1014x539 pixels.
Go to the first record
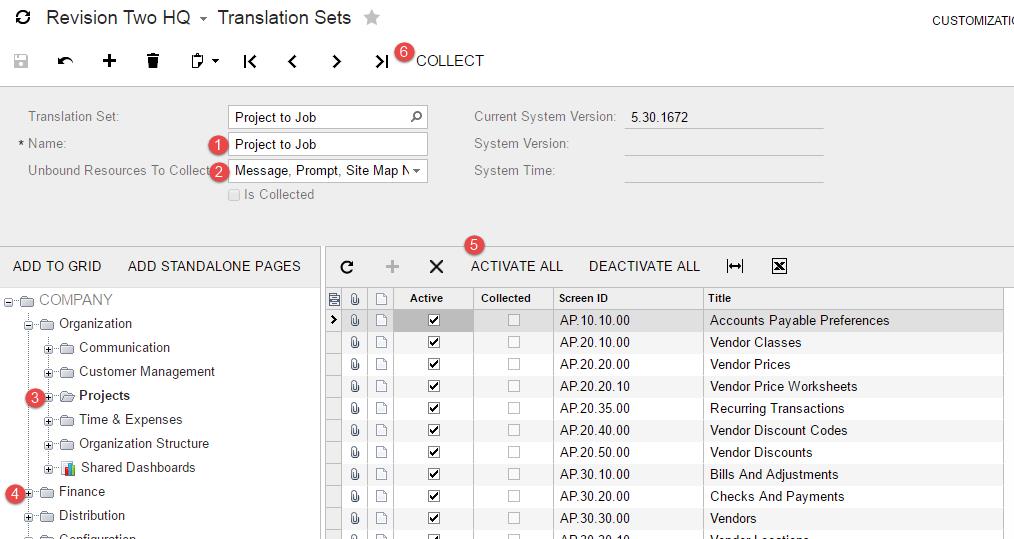[250, 61]
